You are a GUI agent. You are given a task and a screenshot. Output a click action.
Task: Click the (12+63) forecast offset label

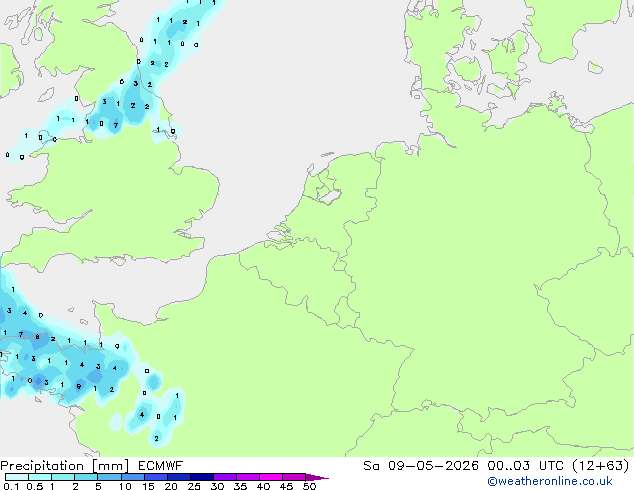(x=601, y=466)
